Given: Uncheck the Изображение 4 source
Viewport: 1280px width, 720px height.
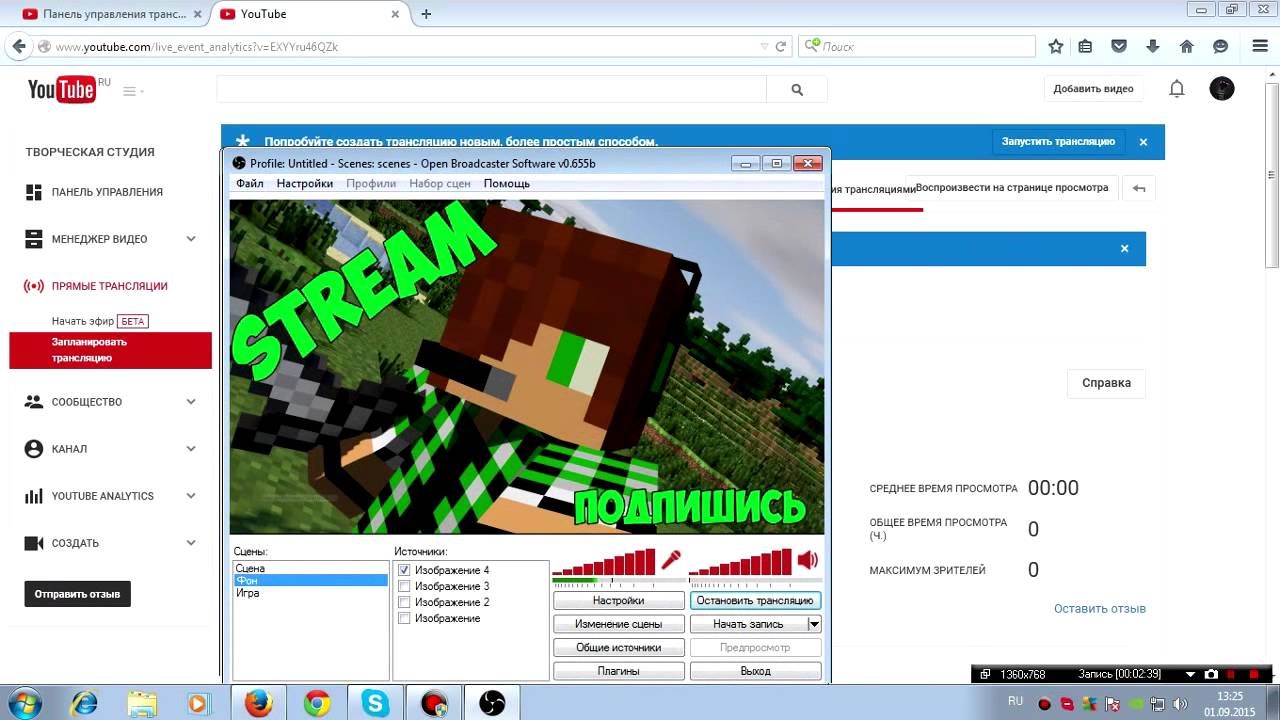Looking at the screenshot, I should [404, 570].
